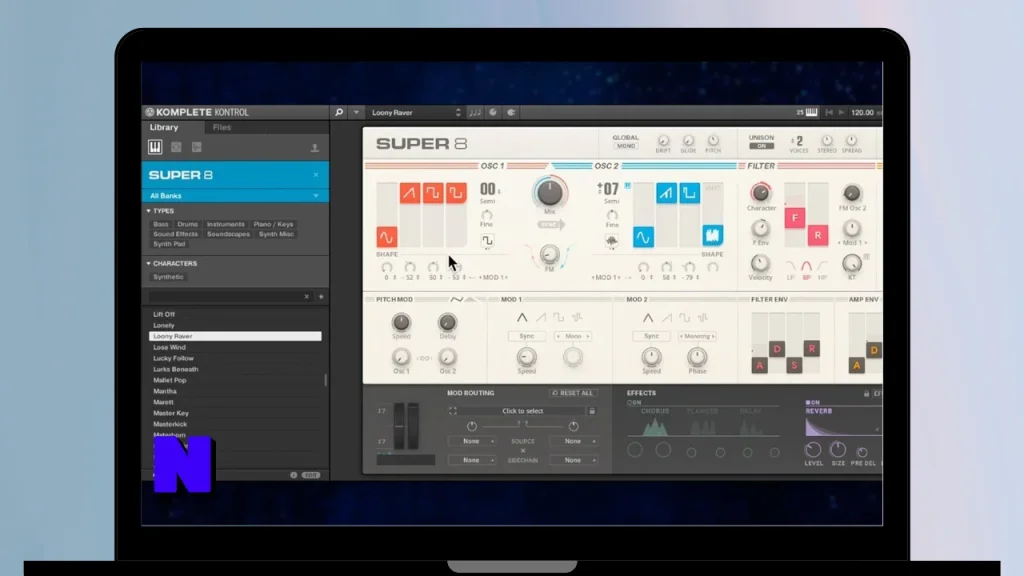The image size is (1024, 576).
Task: Open the left SIDECHAIN None dropdown
Action: 472,460
